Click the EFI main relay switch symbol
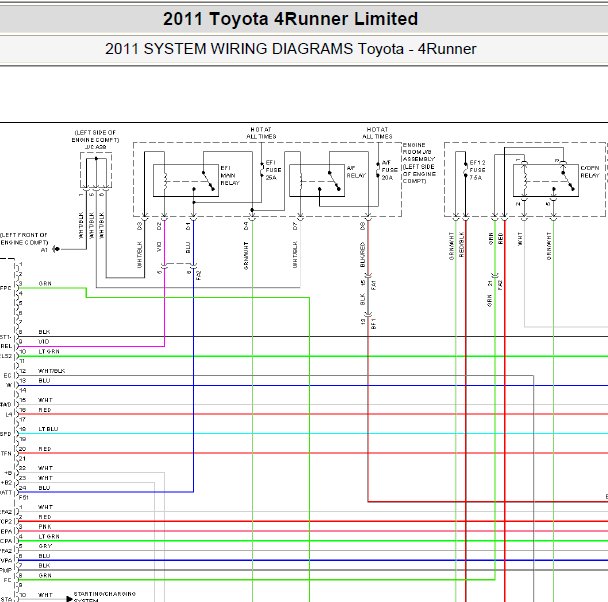Image resolution: width=608 pixels, height=602 pixels. click(208, 181)
